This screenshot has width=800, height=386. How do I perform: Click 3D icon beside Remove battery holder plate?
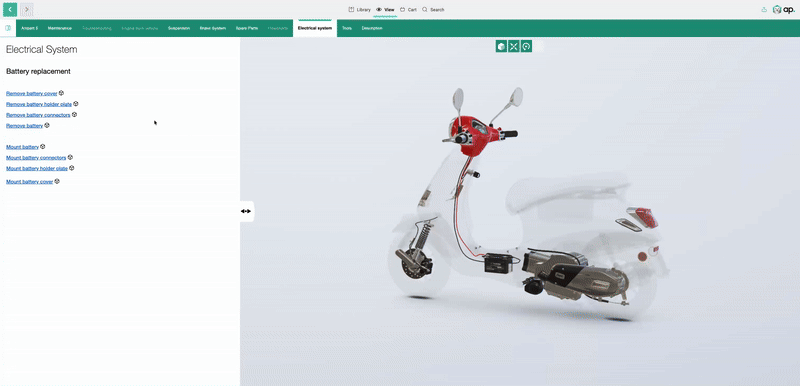[76, 104]
